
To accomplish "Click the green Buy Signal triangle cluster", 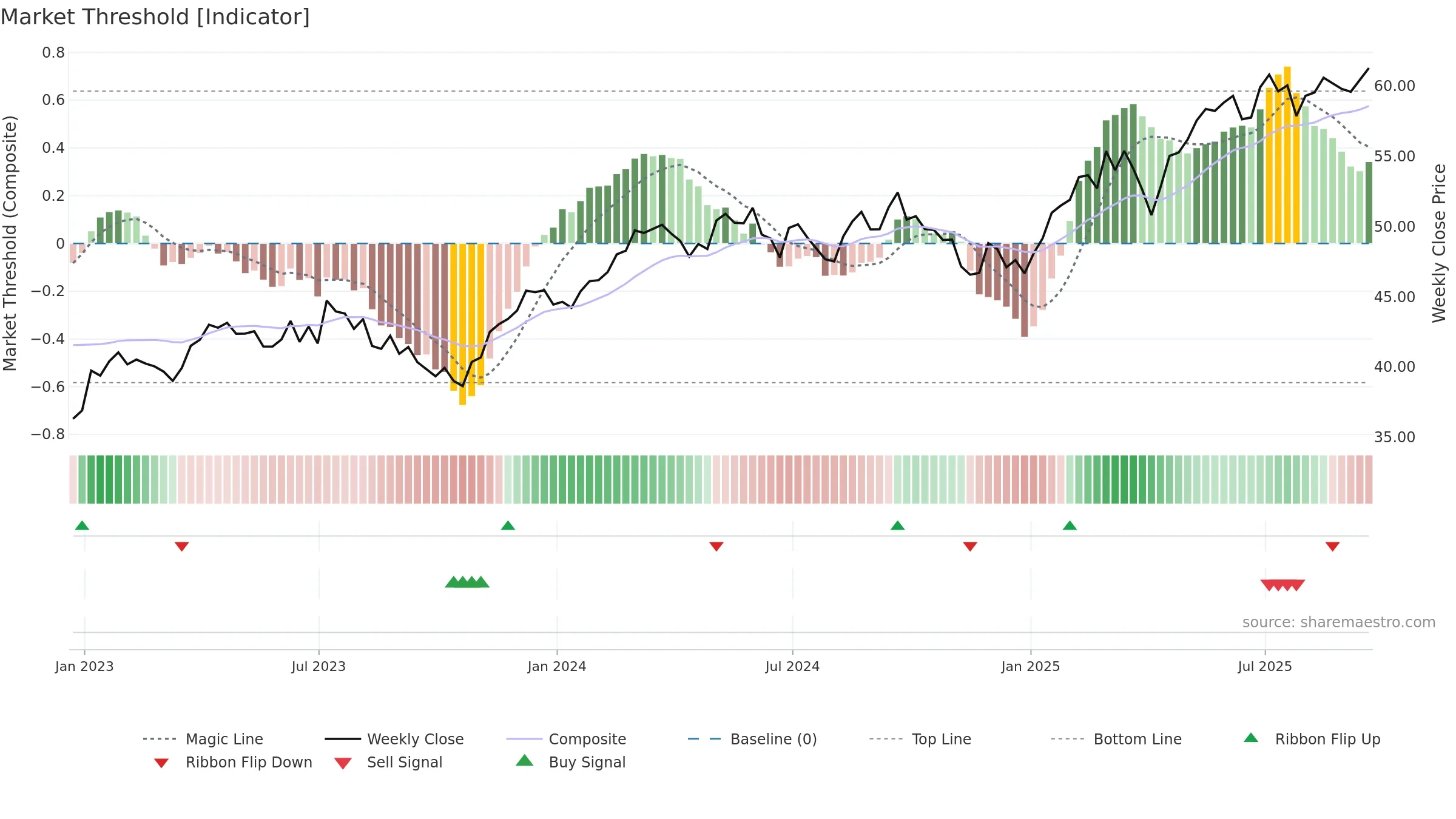I will coord(467,582).
